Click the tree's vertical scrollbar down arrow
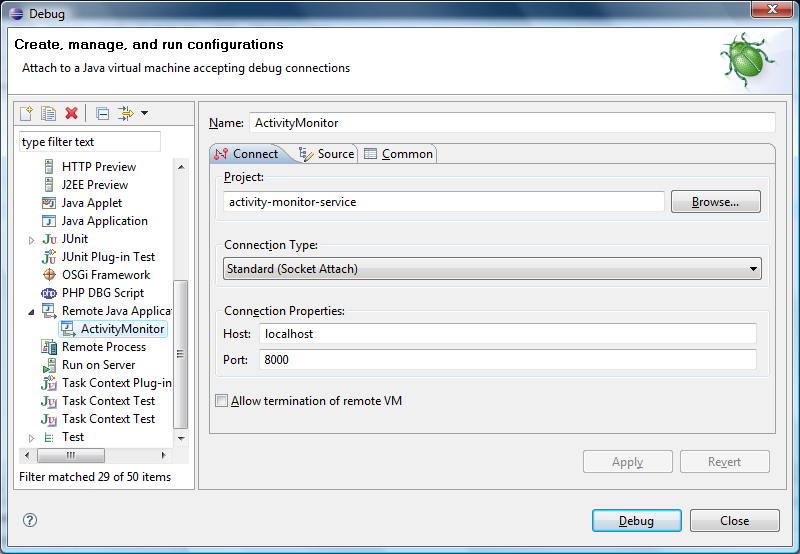 181,438
